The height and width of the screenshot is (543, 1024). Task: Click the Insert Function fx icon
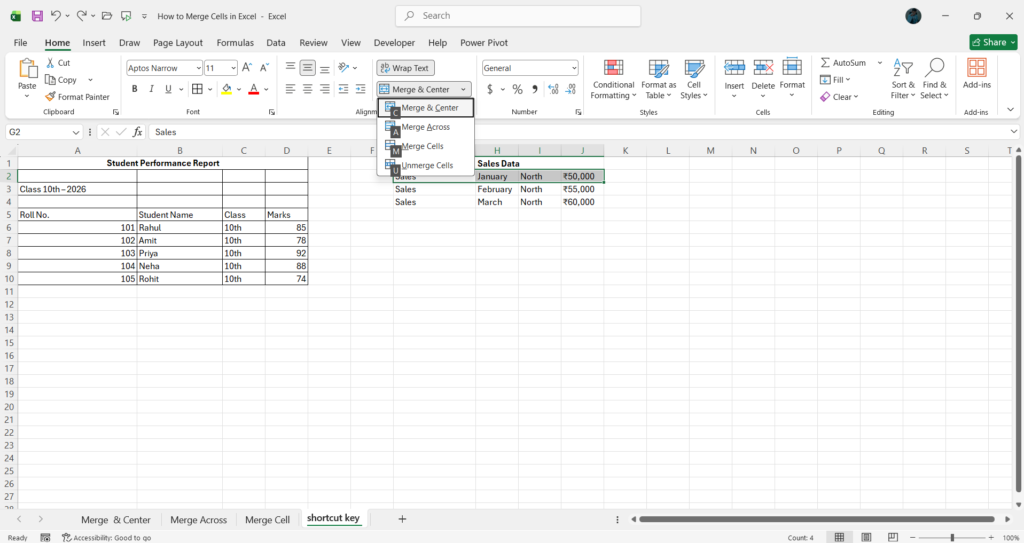[x=137, y=132]
